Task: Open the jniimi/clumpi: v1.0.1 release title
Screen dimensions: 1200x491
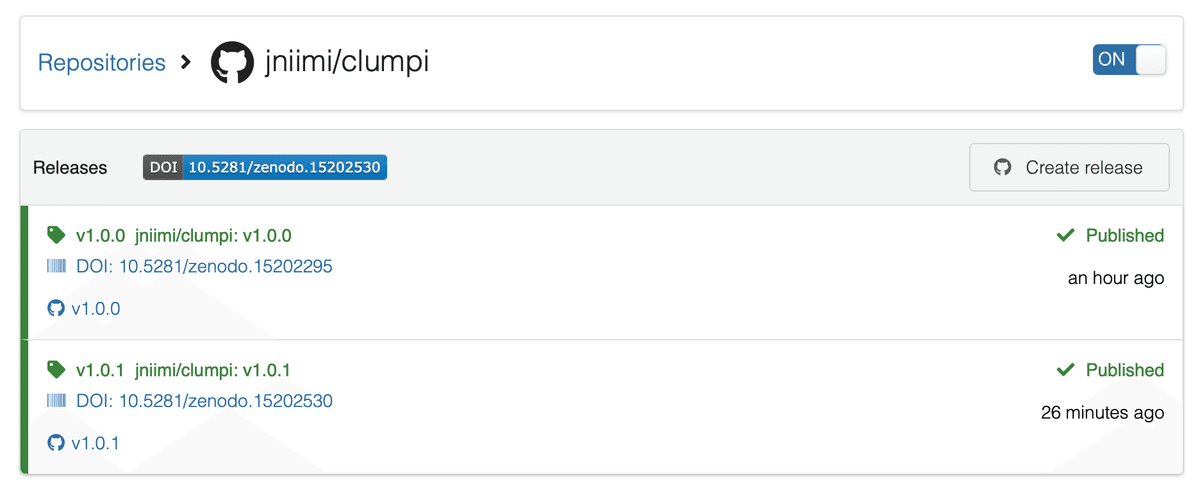Action: click(x=213, y=370)
